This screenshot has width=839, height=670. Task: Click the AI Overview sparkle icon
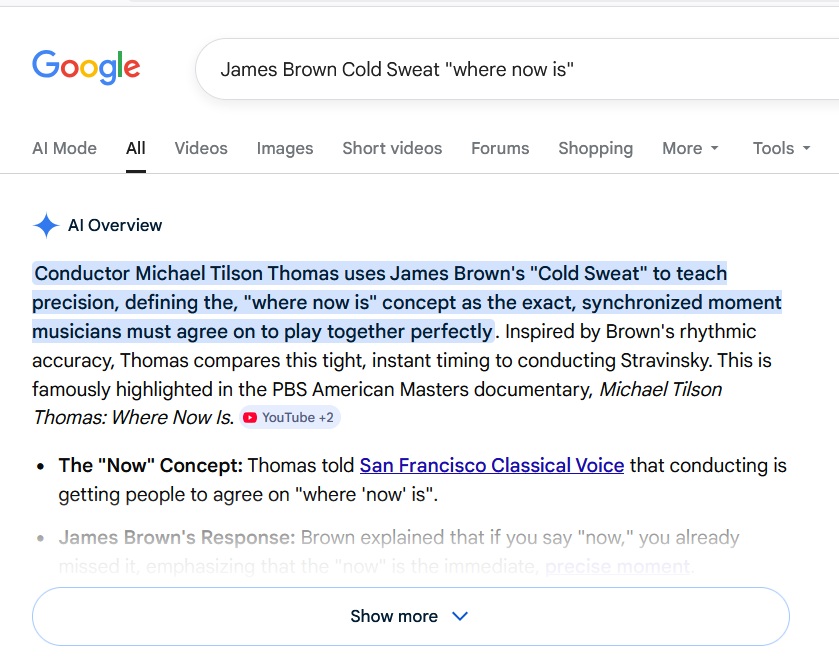point(46,225)
